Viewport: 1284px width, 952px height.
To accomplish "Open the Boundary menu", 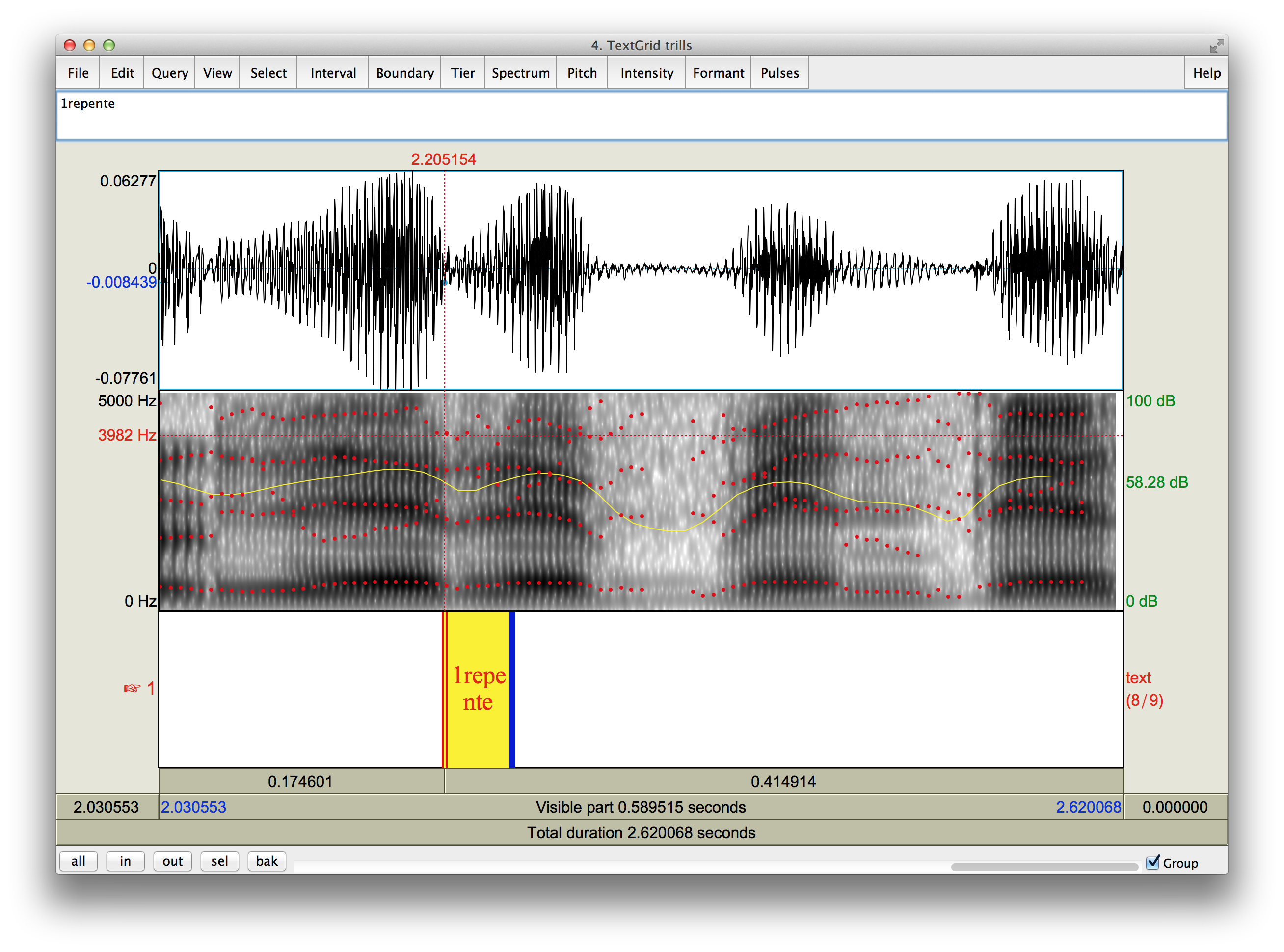I will (x=404, y=73).
